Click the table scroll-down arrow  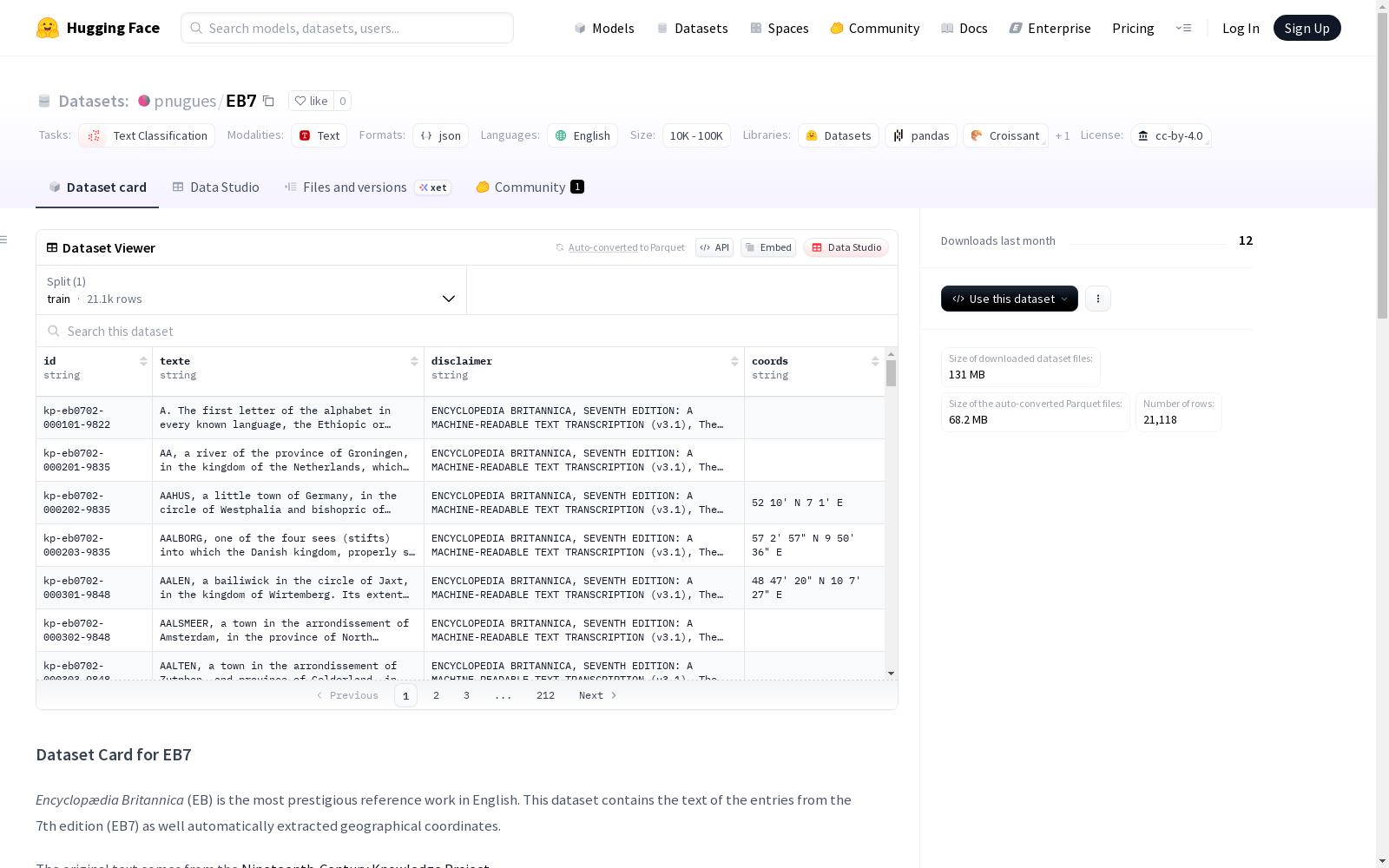891,674
